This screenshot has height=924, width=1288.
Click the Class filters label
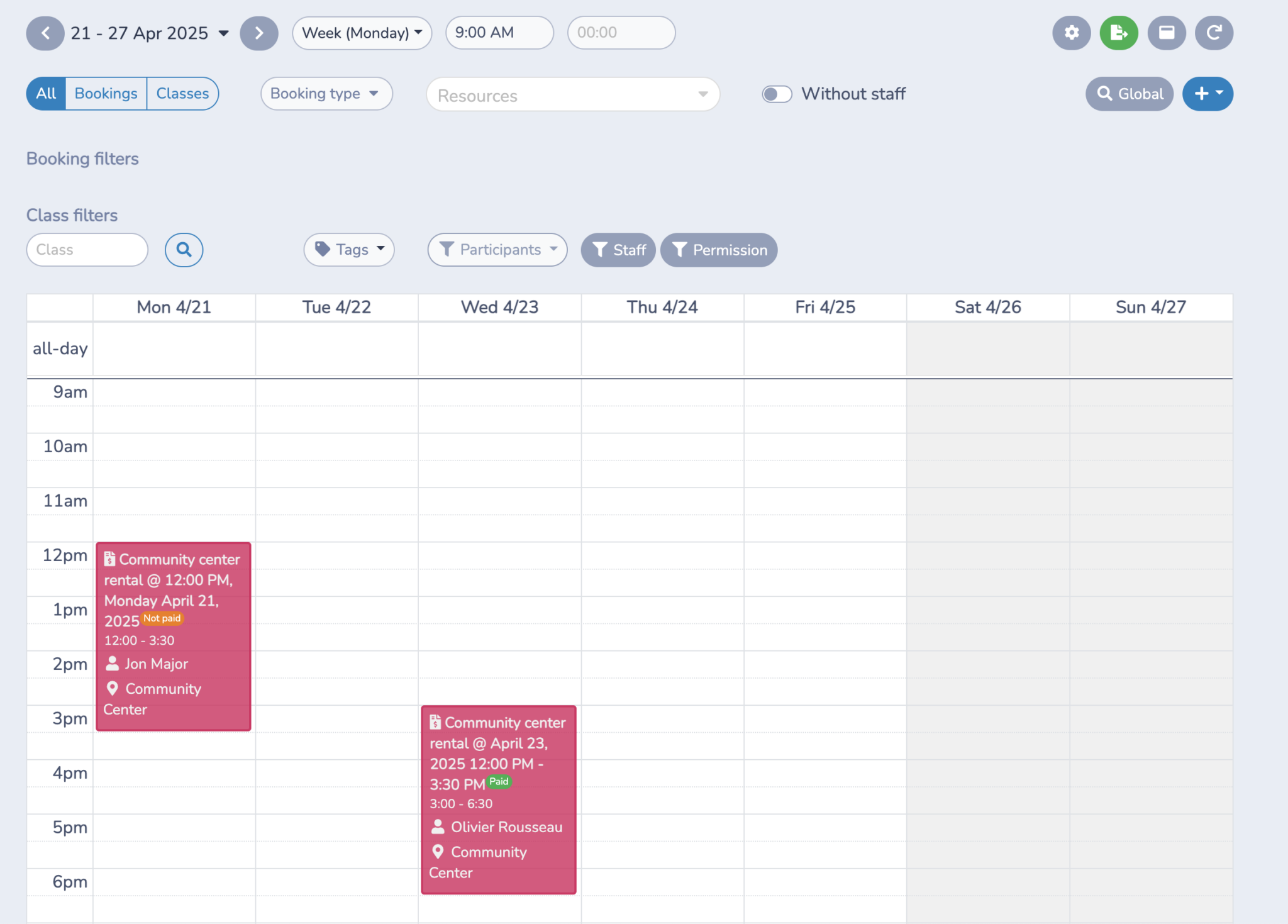72,215
